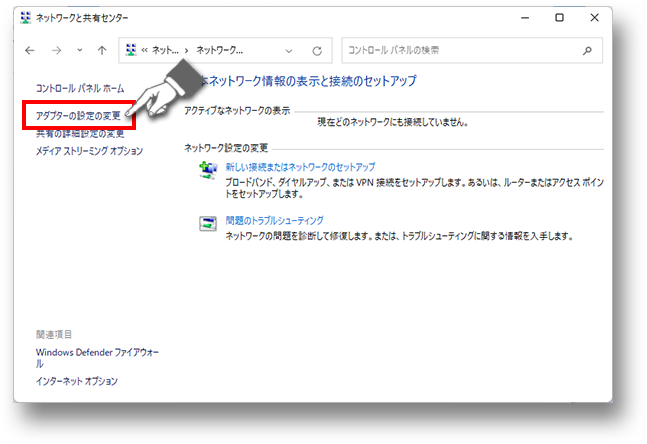Minimize the ネットワークと共有センター window
Screen dimensions: 647x444
point(525,18)
